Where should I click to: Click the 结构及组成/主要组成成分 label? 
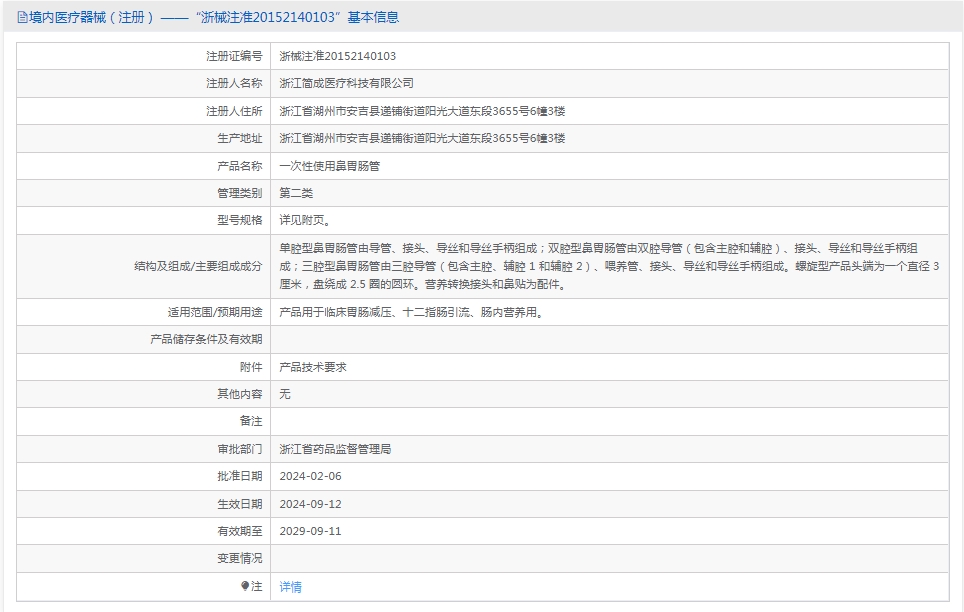pyautogui.click(x=198, y=266)
